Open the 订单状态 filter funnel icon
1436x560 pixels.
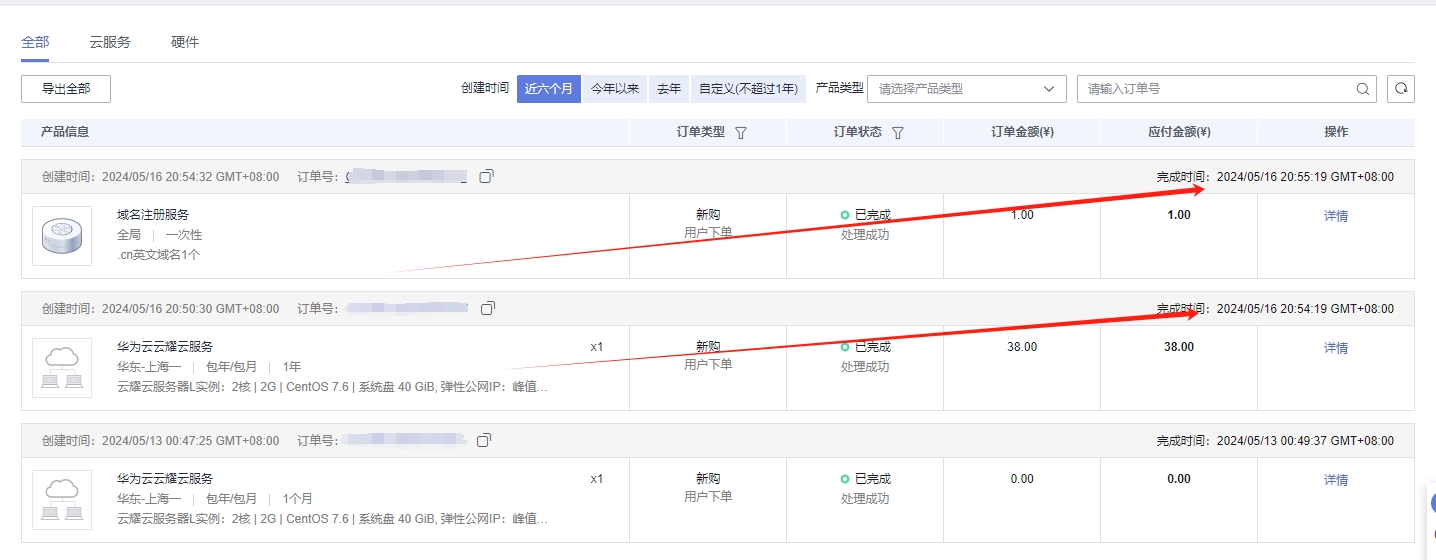(x=898, y=132)
